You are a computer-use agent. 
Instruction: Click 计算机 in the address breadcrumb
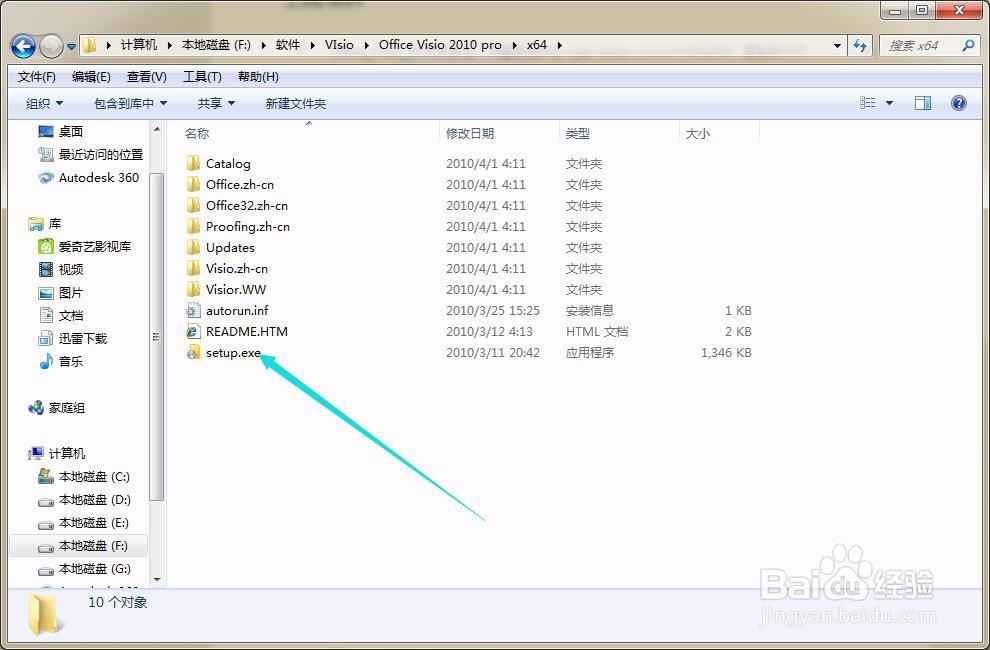[139, 45]
